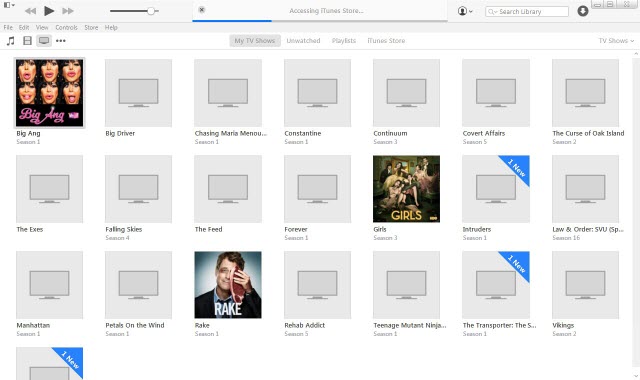Open the Downloads arrow icon
The width and height of the screenshot is (640, 380).
[x=583, y=11]
